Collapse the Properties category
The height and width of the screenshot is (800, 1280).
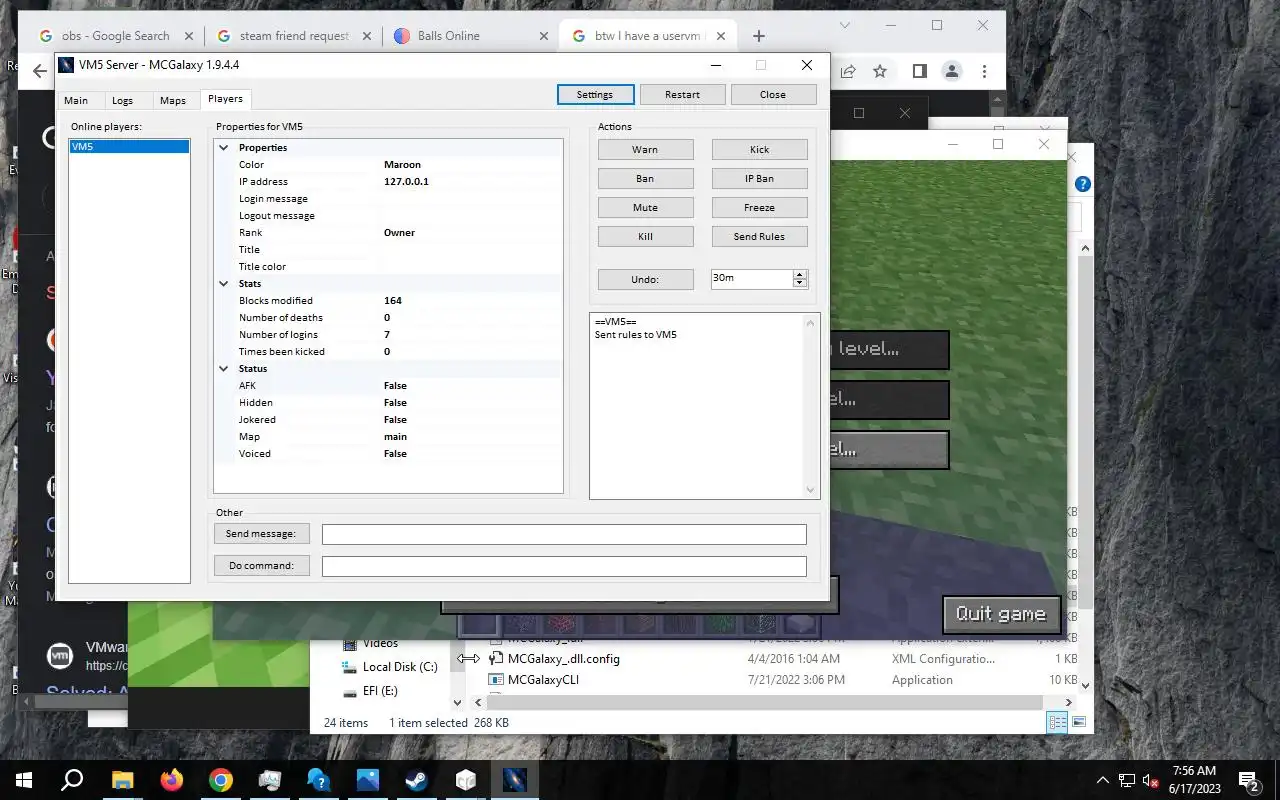224,147
